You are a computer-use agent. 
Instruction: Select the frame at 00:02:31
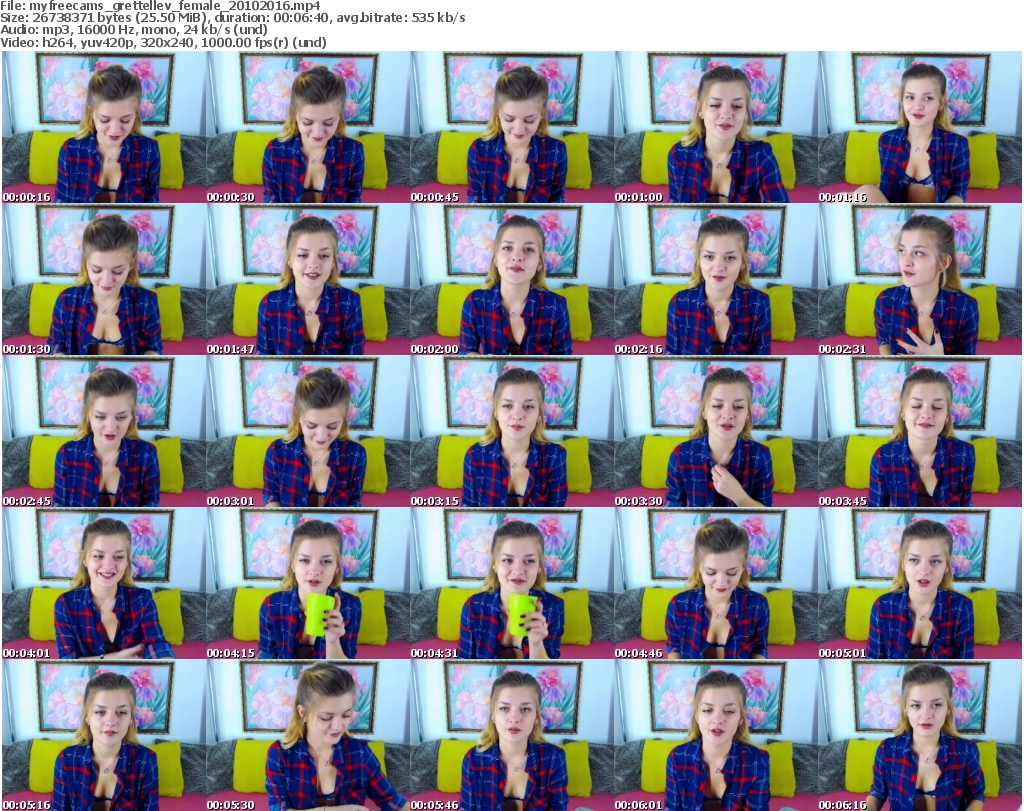point(919,279)
